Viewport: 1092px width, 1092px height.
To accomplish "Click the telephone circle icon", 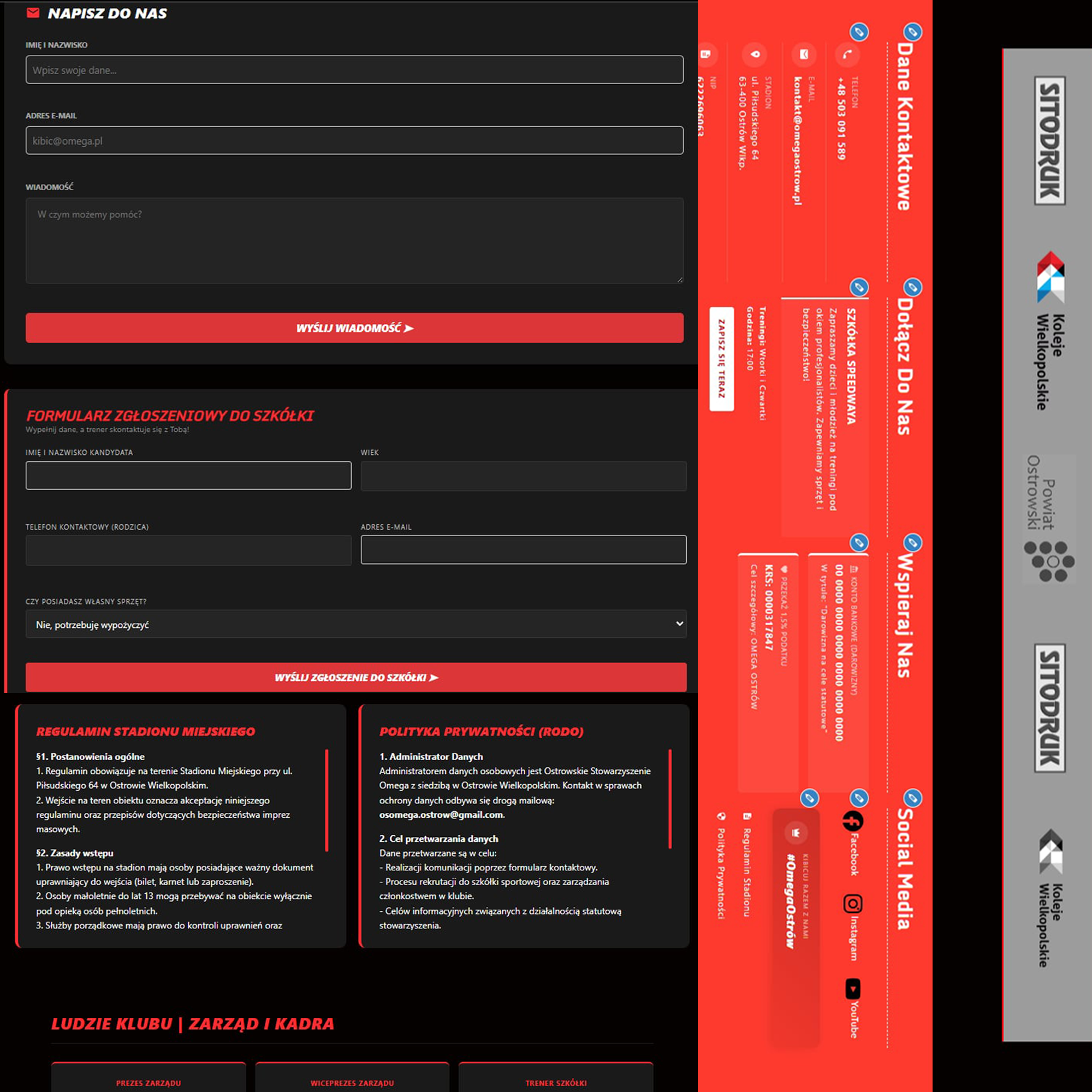I will click(847, 55).
